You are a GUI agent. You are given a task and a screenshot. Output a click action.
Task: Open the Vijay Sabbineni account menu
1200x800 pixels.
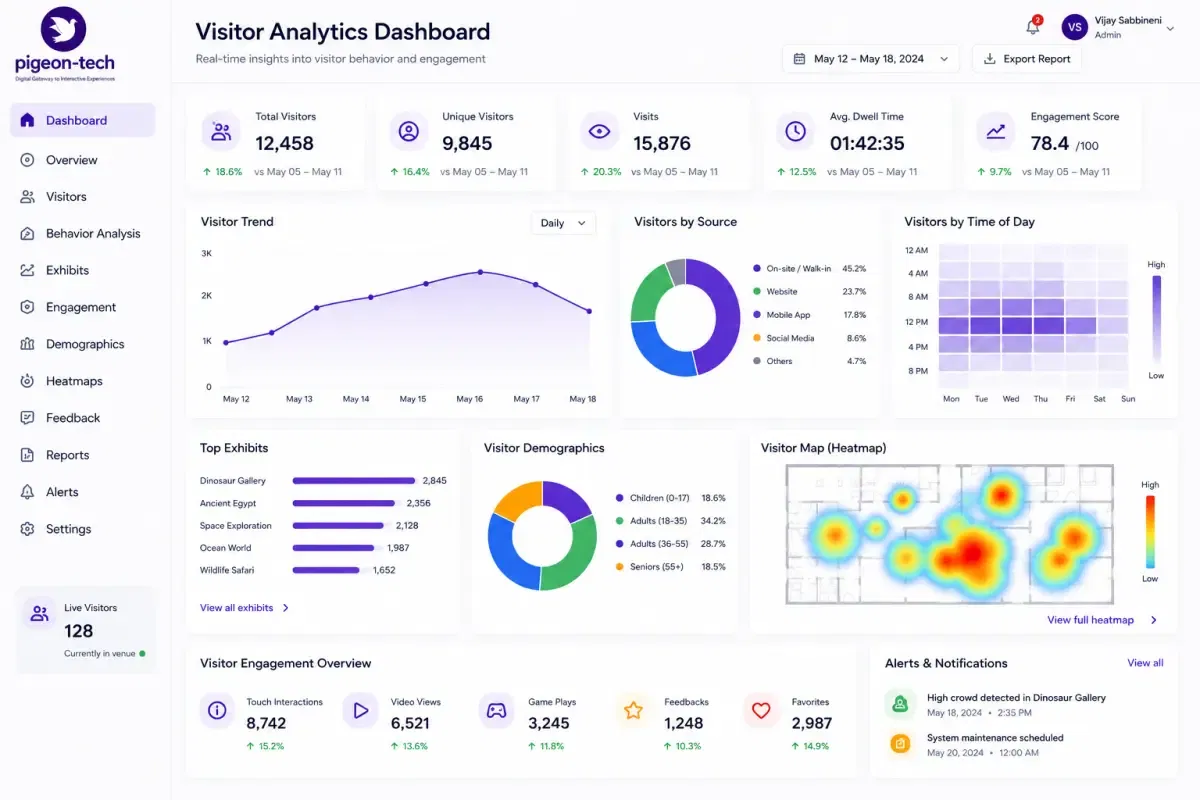pyautogui.click(x=1118, y=27)
